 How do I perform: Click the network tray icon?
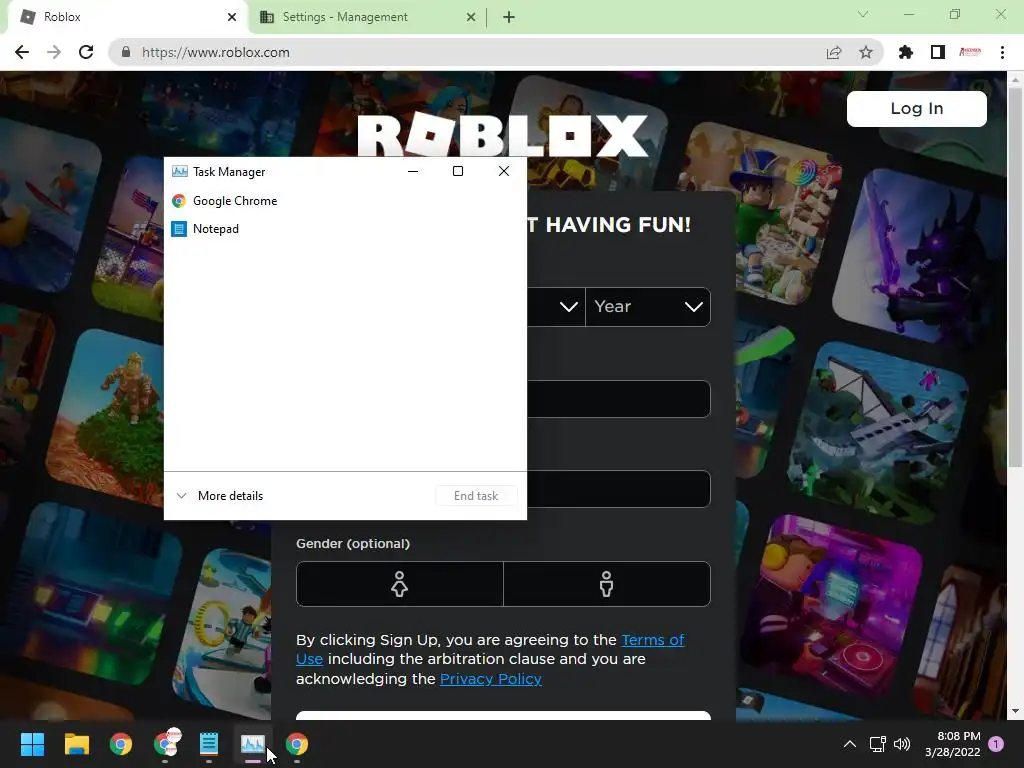tap(878, 744)
